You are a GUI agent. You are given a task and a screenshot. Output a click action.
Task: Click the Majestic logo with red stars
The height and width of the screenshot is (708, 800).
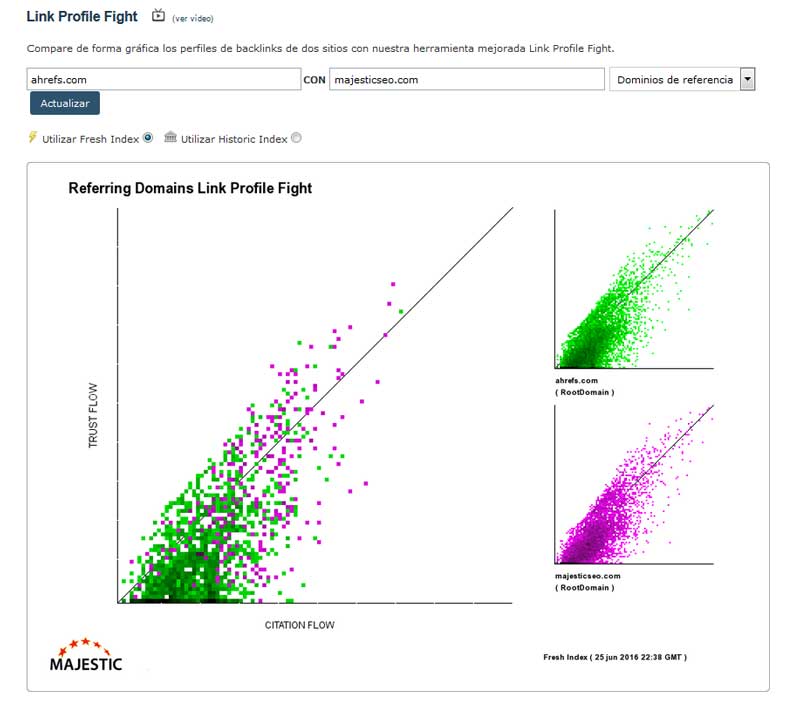(86, 653)
